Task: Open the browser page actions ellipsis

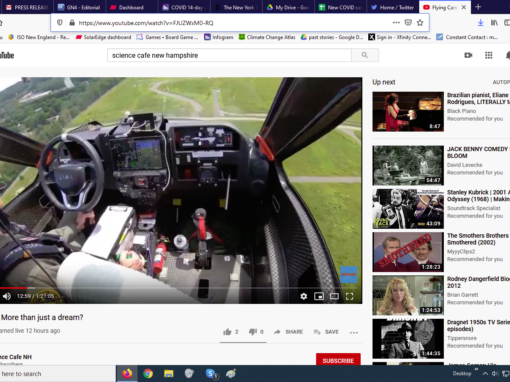Action: [x=396, y=23]
